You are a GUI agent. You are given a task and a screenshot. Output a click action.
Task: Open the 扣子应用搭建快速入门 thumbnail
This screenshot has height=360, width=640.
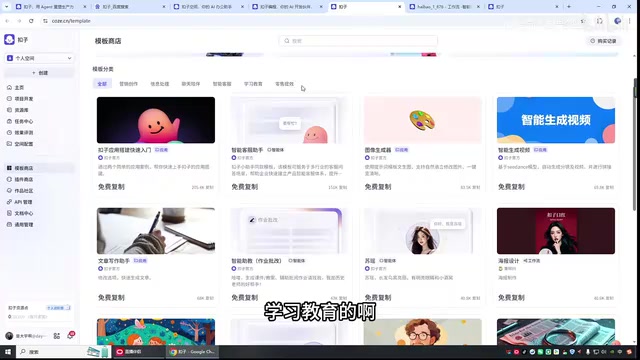click(156, 120)
